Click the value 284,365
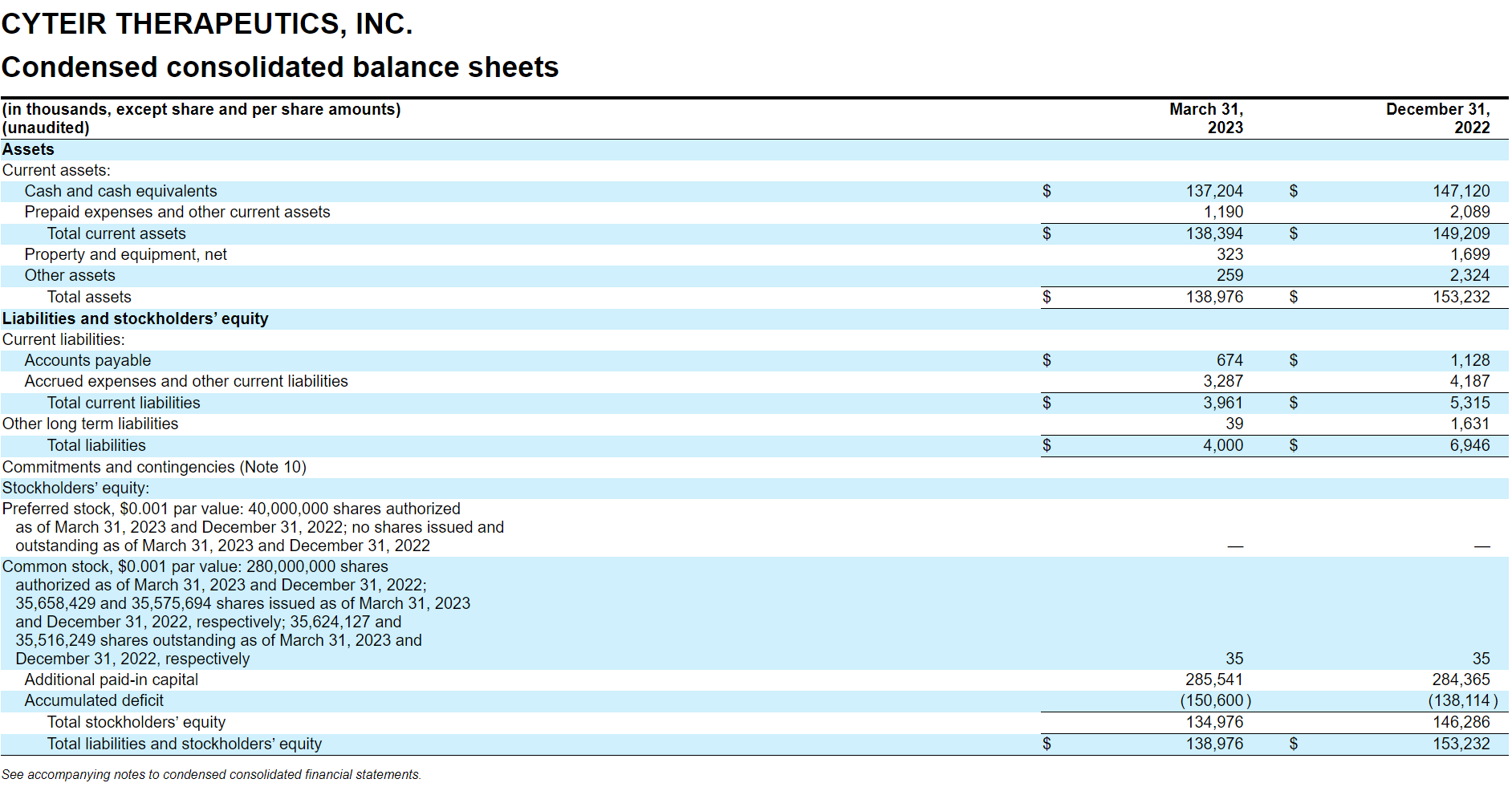Viewport: 1512px width, 787px height. pyautogui.click(x=1461, y=679)
